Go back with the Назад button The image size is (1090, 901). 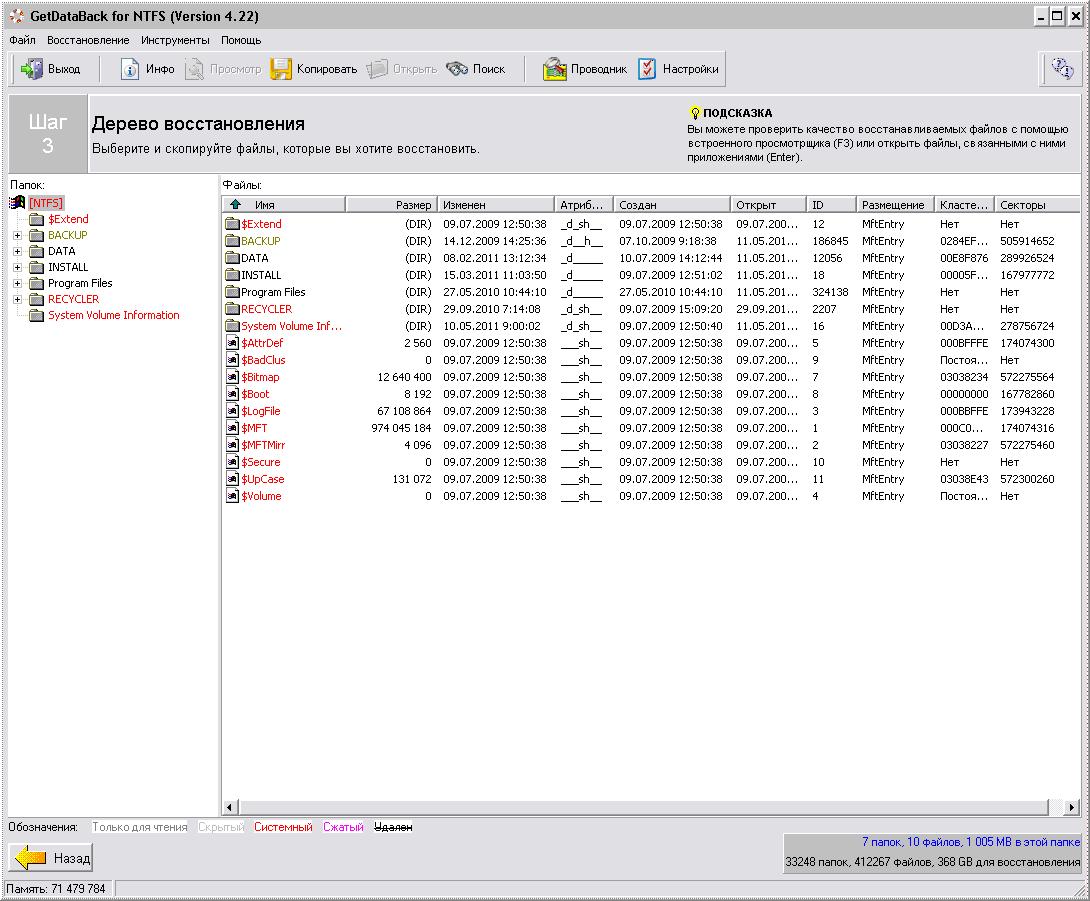tap(51, 858)
